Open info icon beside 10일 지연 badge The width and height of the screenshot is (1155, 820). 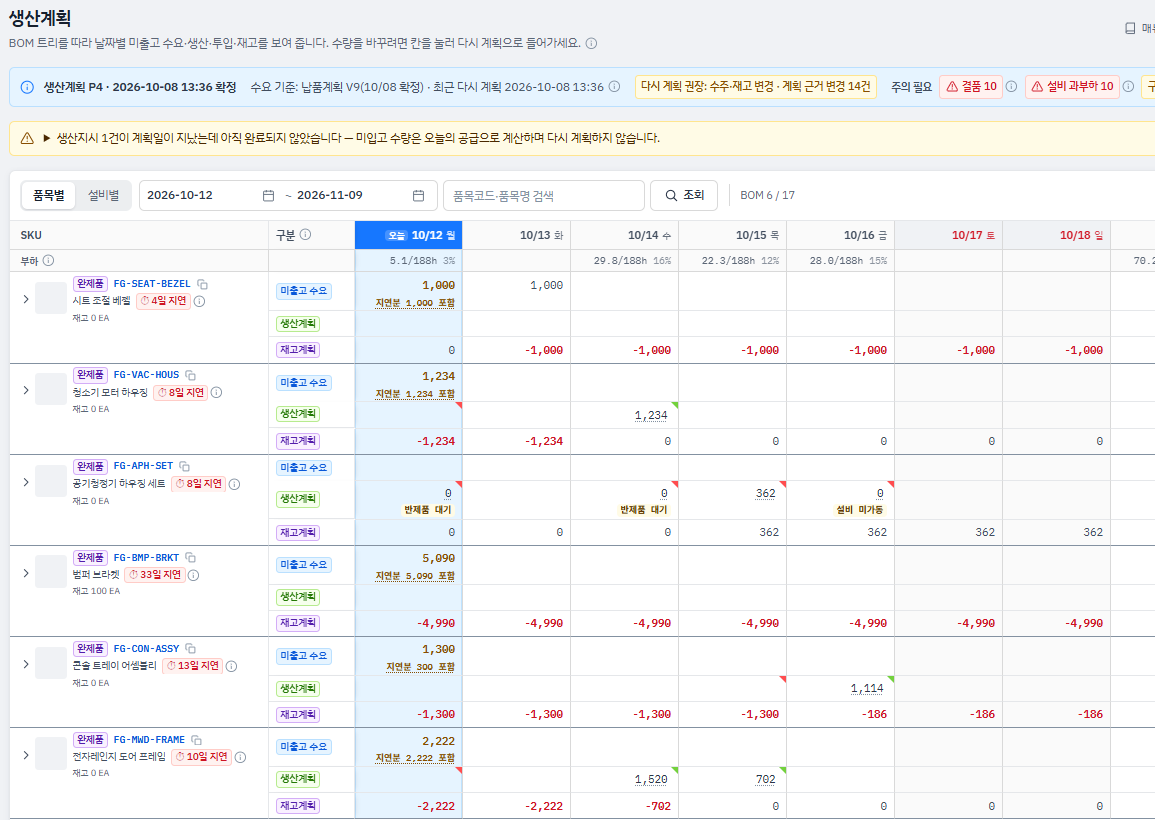point(240,757)
